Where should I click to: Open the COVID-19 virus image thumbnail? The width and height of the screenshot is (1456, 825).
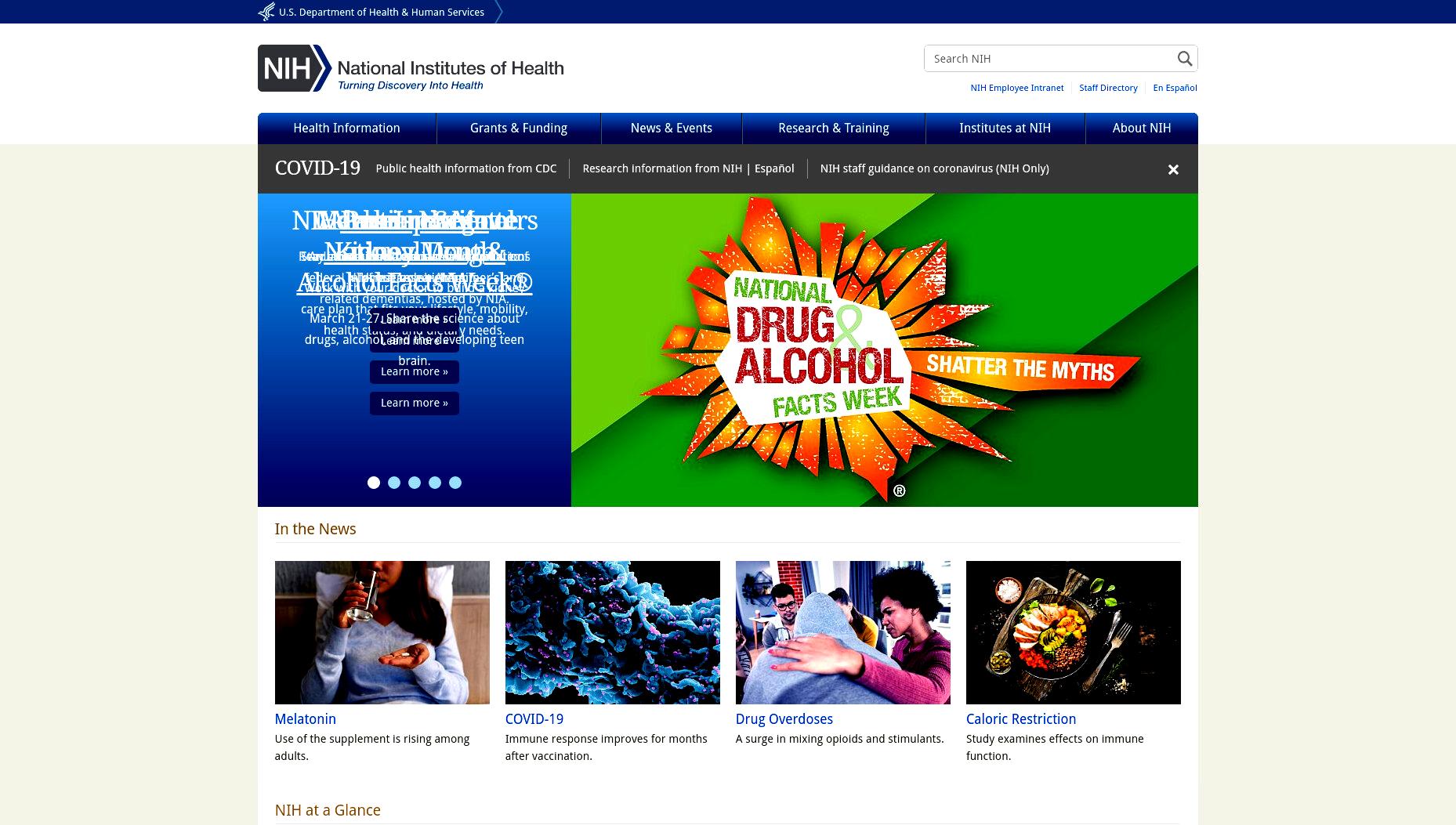[x=613, y=632]
